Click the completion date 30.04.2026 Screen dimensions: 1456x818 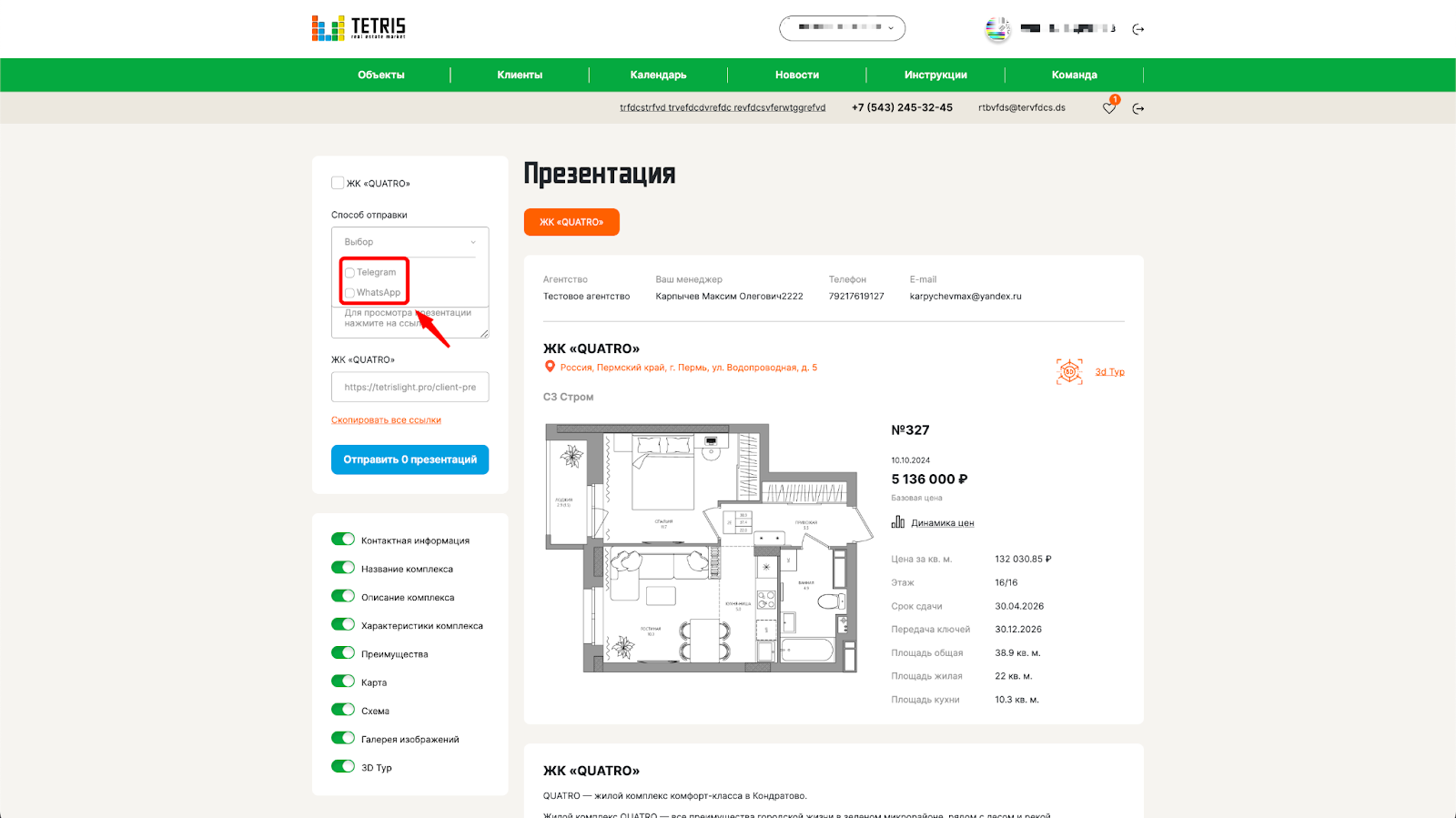[x=1019, y=606]
